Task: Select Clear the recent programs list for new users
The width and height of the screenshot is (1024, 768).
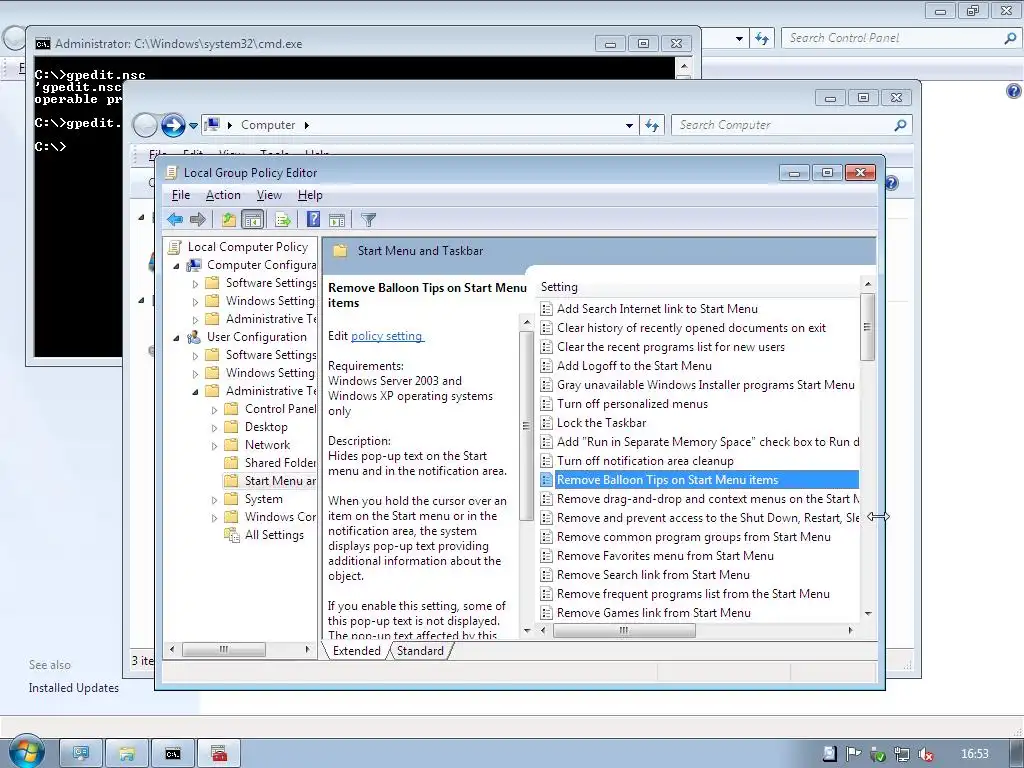Action: pyautogui.click(x=671, y=347)
